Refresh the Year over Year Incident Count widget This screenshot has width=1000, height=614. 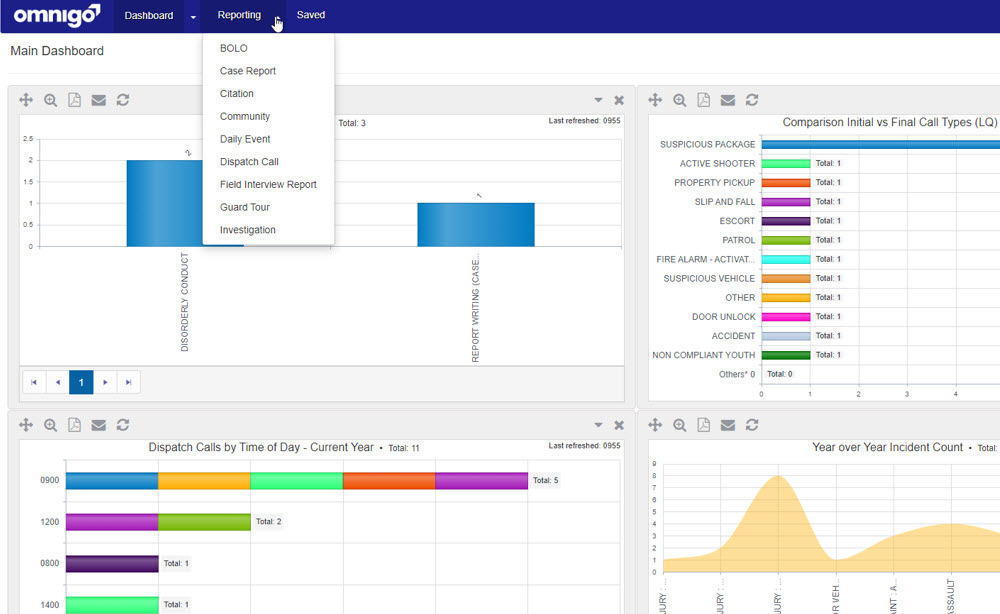point(751,425)
